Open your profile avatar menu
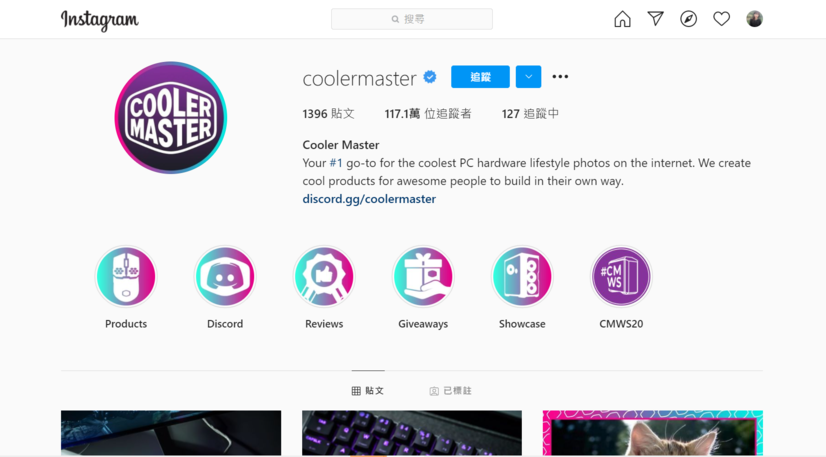The width and height of the screenshot is (826, 457). pyautogui.click(x=754, y=19)
